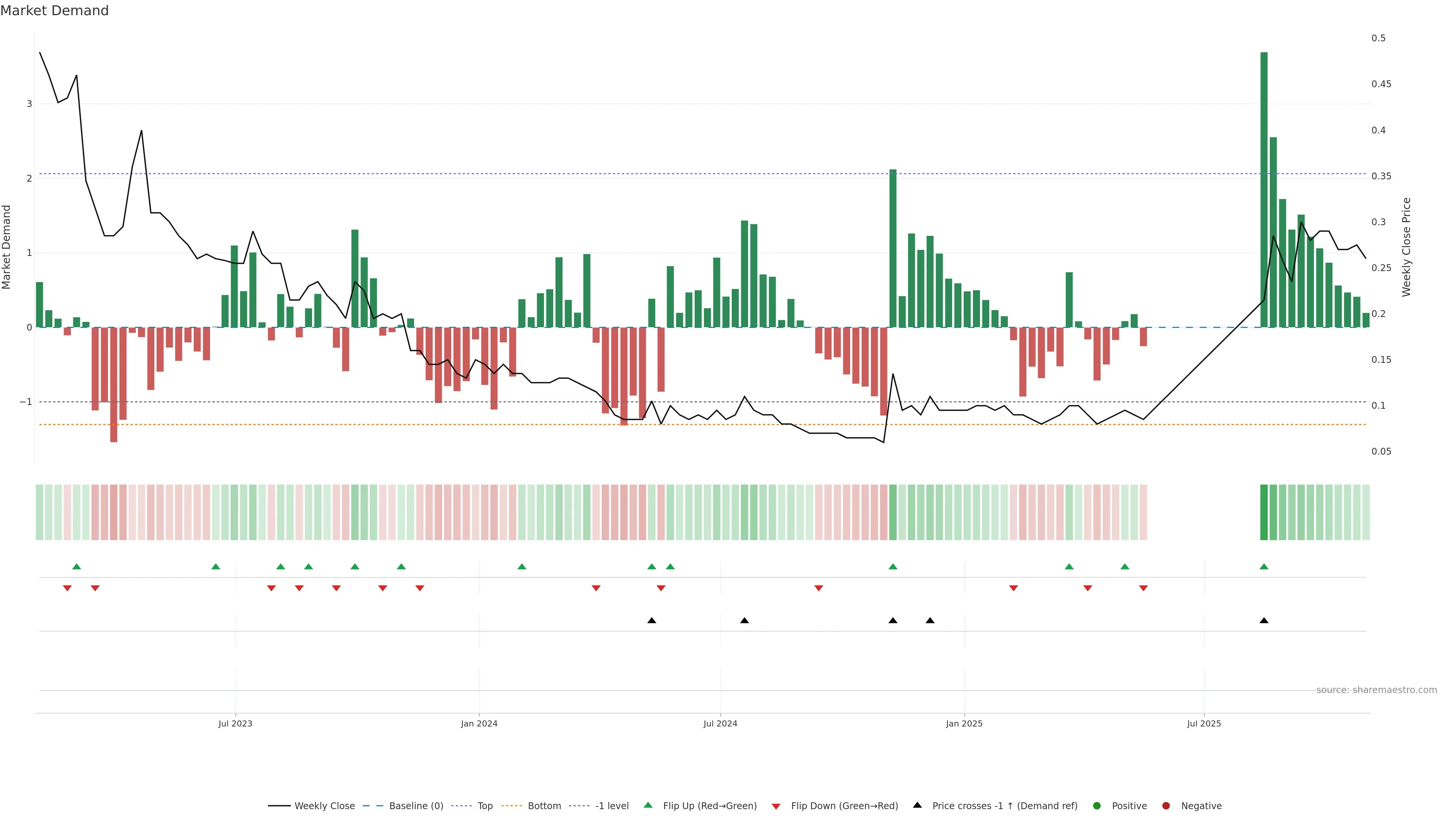1456x819 pixels.
Task: Click the Market Demand chart title
Action: pyautogui.click(x=54, y=11)
